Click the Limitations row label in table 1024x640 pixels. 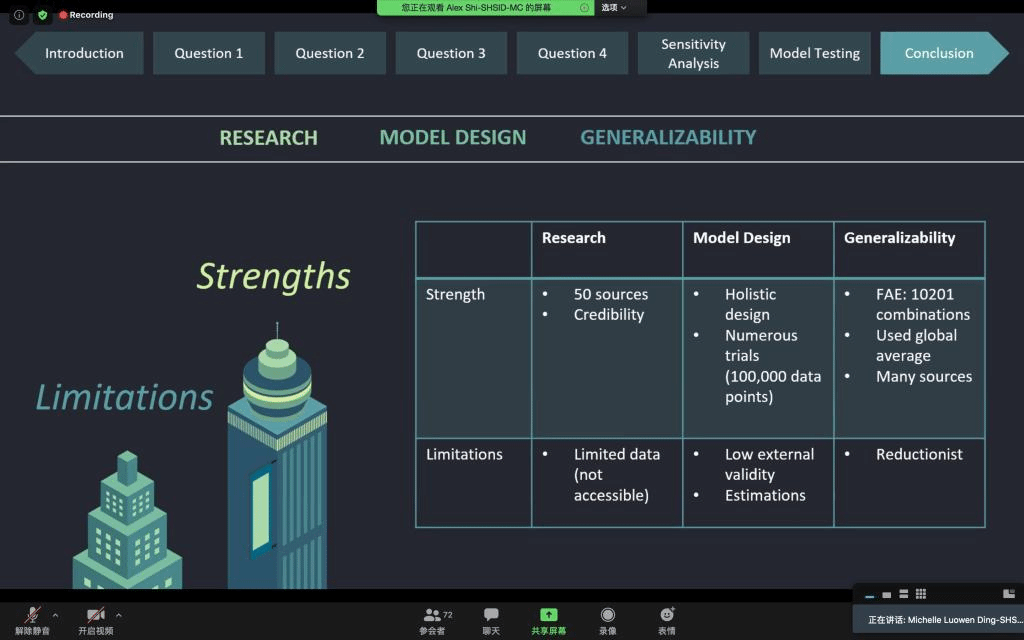coord(464,454)
